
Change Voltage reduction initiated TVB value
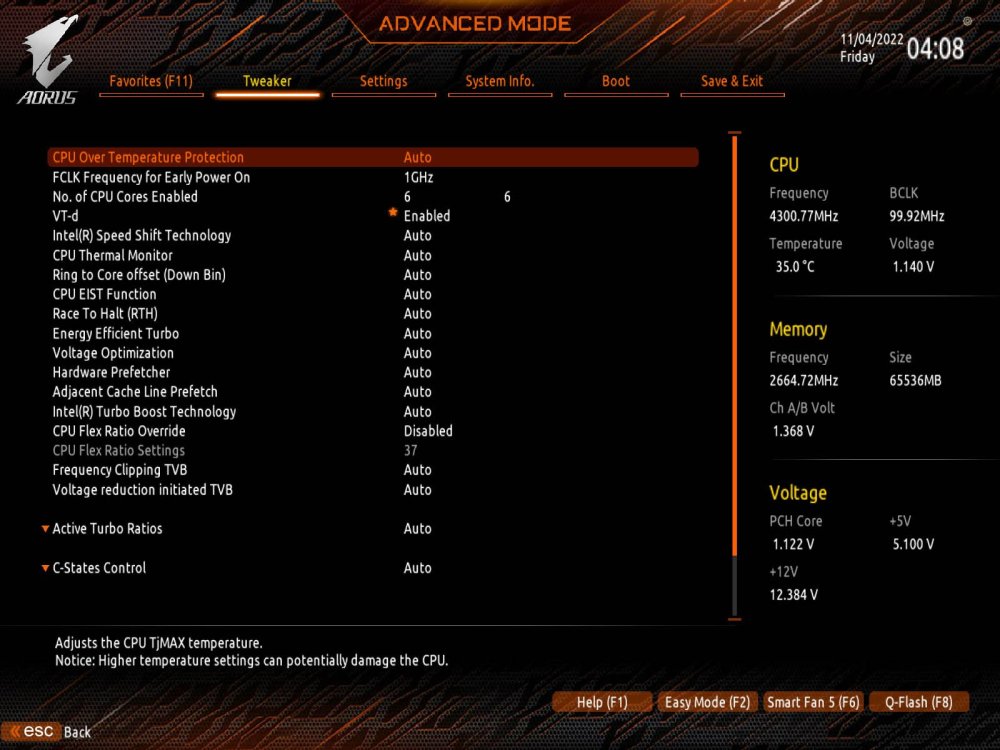tap(418, 490)
